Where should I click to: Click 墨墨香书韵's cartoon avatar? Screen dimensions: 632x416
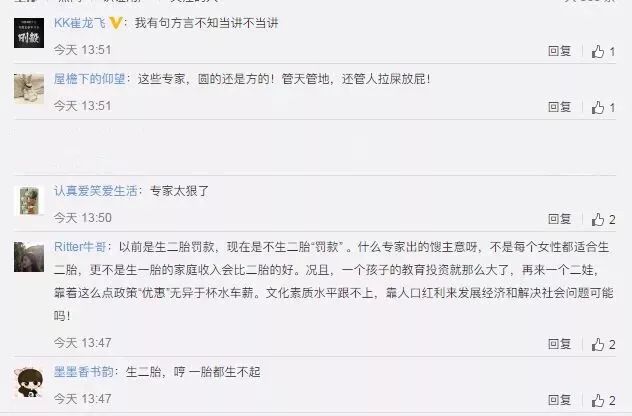29,382
